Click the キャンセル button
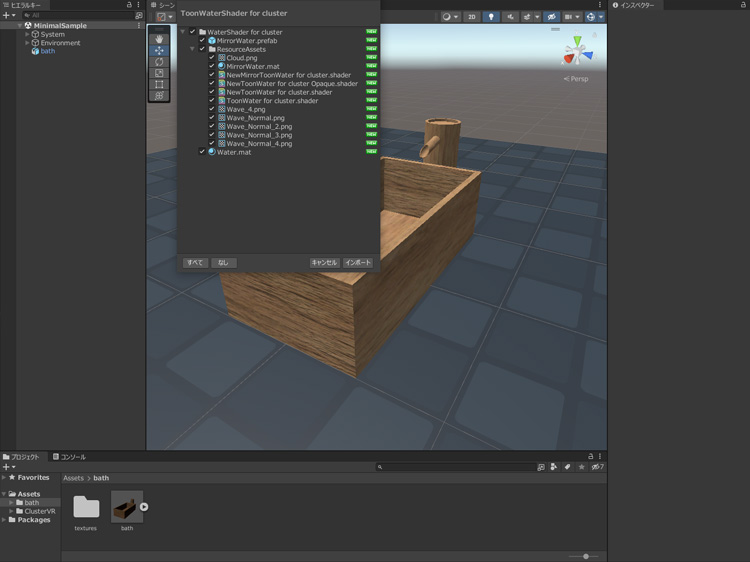This screenshot has width=750, height=562. (324, 263)
